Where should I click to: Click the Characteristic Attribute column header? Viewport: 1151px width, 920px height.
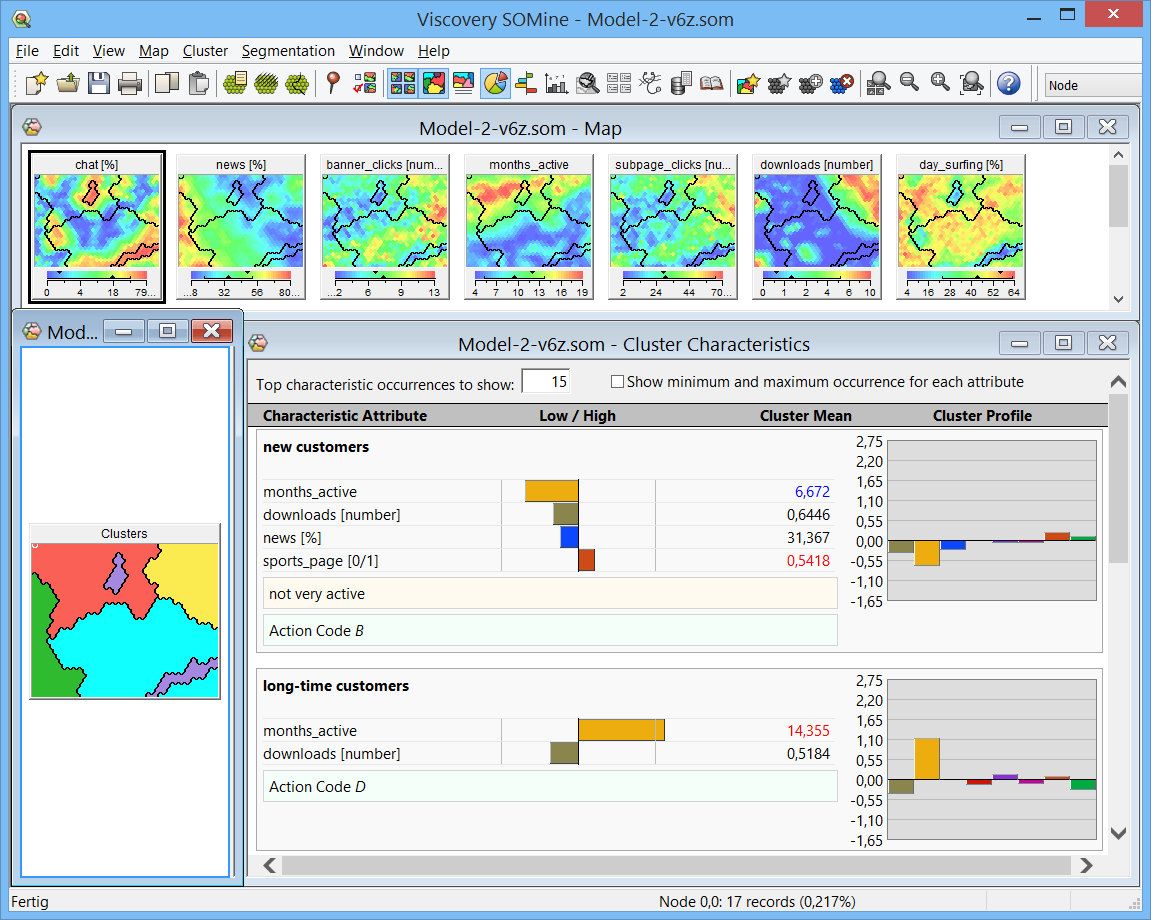coord(344,416)
